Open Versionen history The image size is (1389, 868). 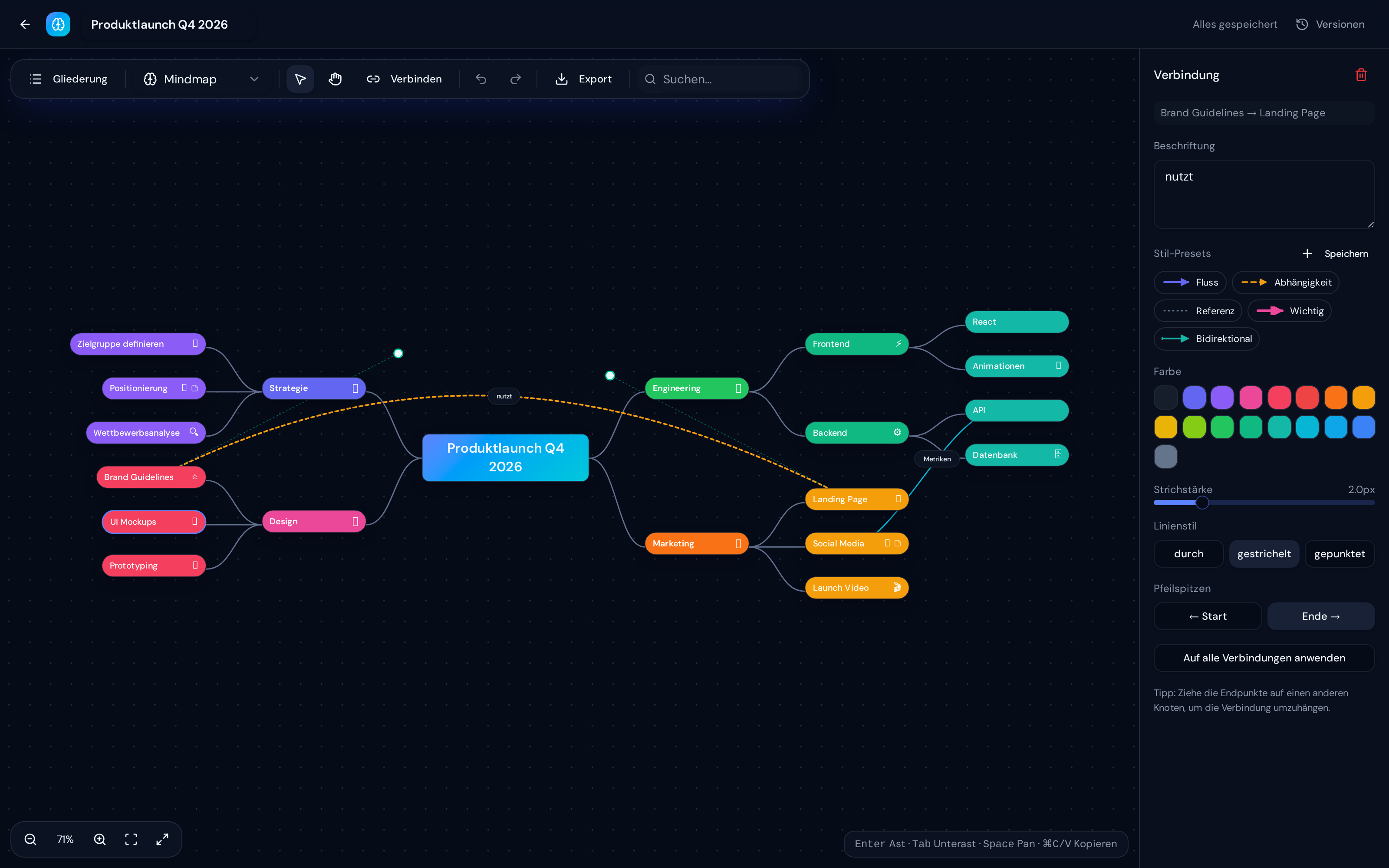click(x=1330, y=24)
